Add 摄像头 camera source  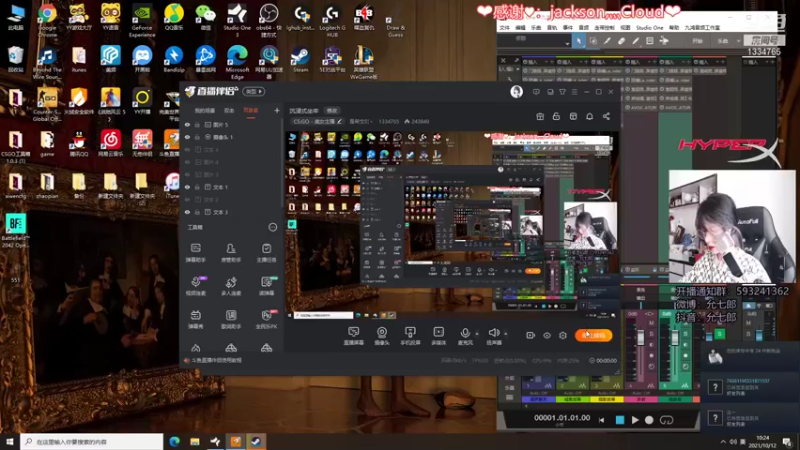(382, 336)
